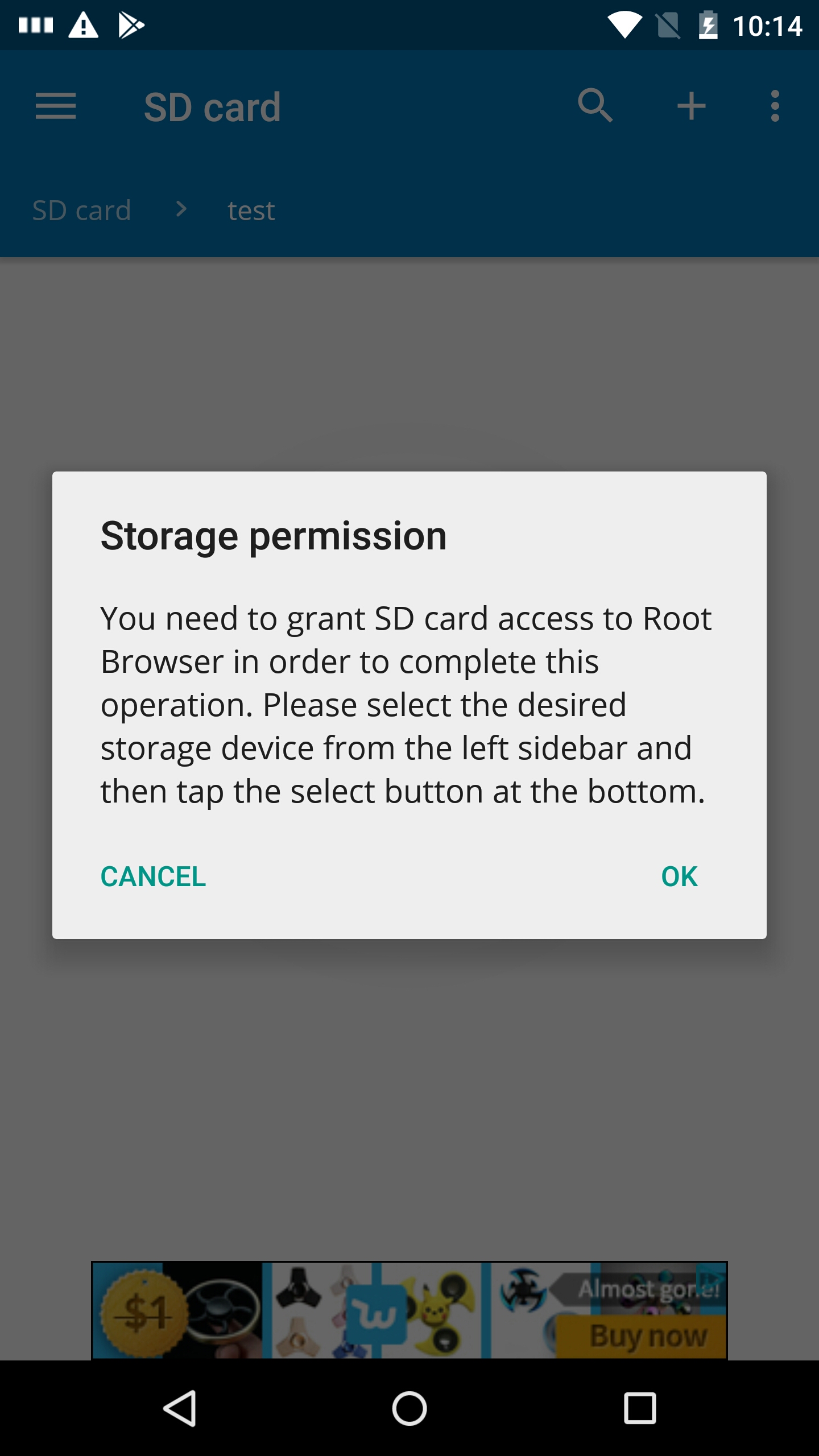The height and width of the screenshot is (1456, 819).
Task: Tap the Play Store notification icon
Action: pyautogui.click(x=131, y=26)
